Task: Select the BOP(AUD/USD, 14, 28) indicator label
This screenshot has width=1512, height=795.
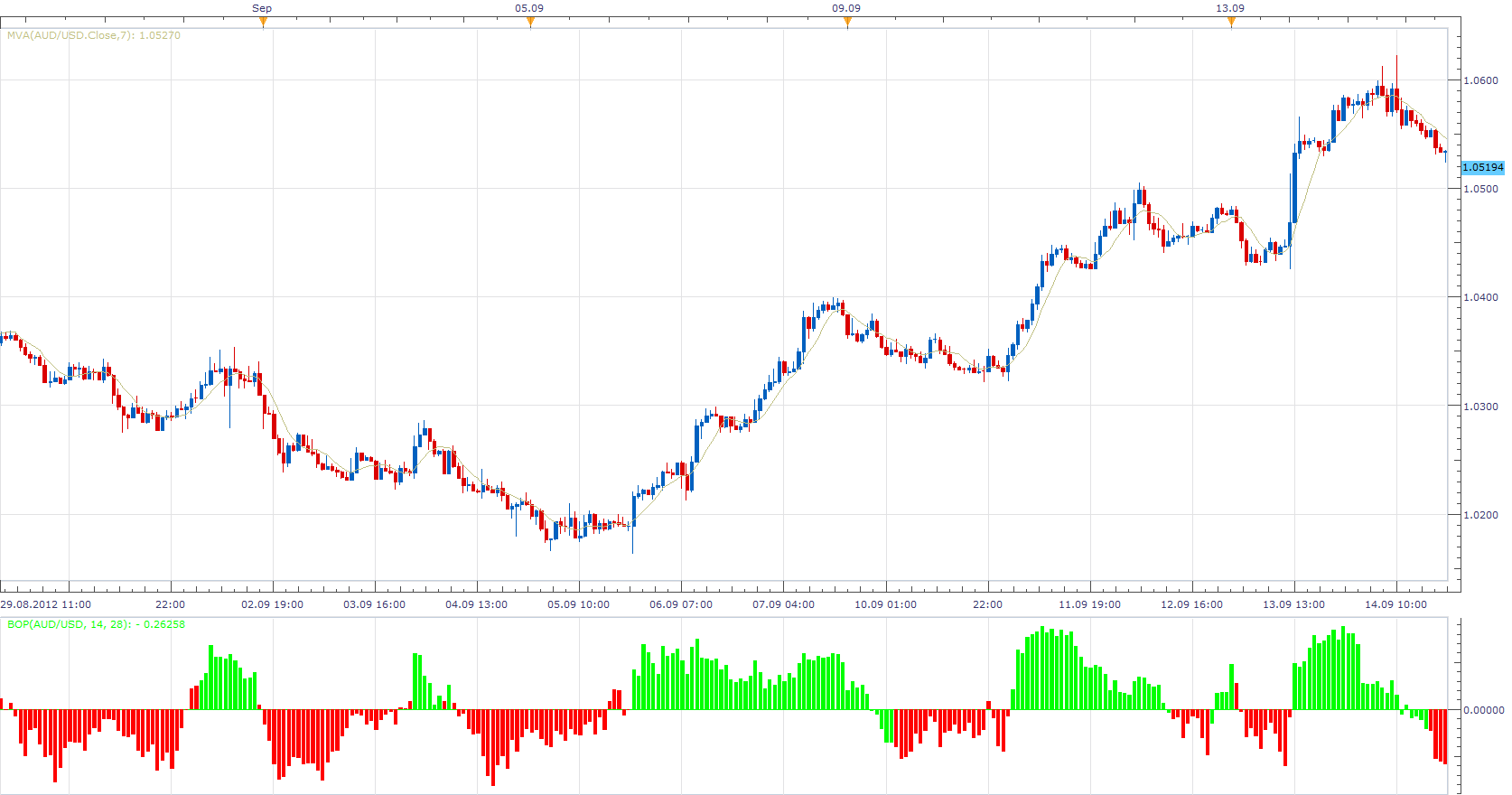Action: pos(96,624)
